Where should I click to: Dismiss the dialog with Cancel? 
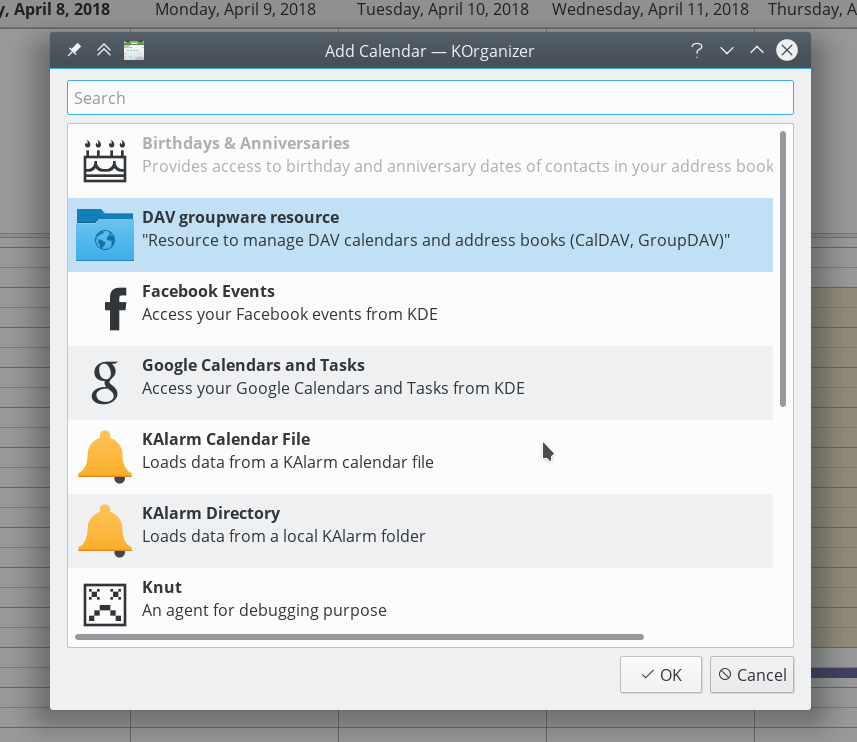point(751,674)
